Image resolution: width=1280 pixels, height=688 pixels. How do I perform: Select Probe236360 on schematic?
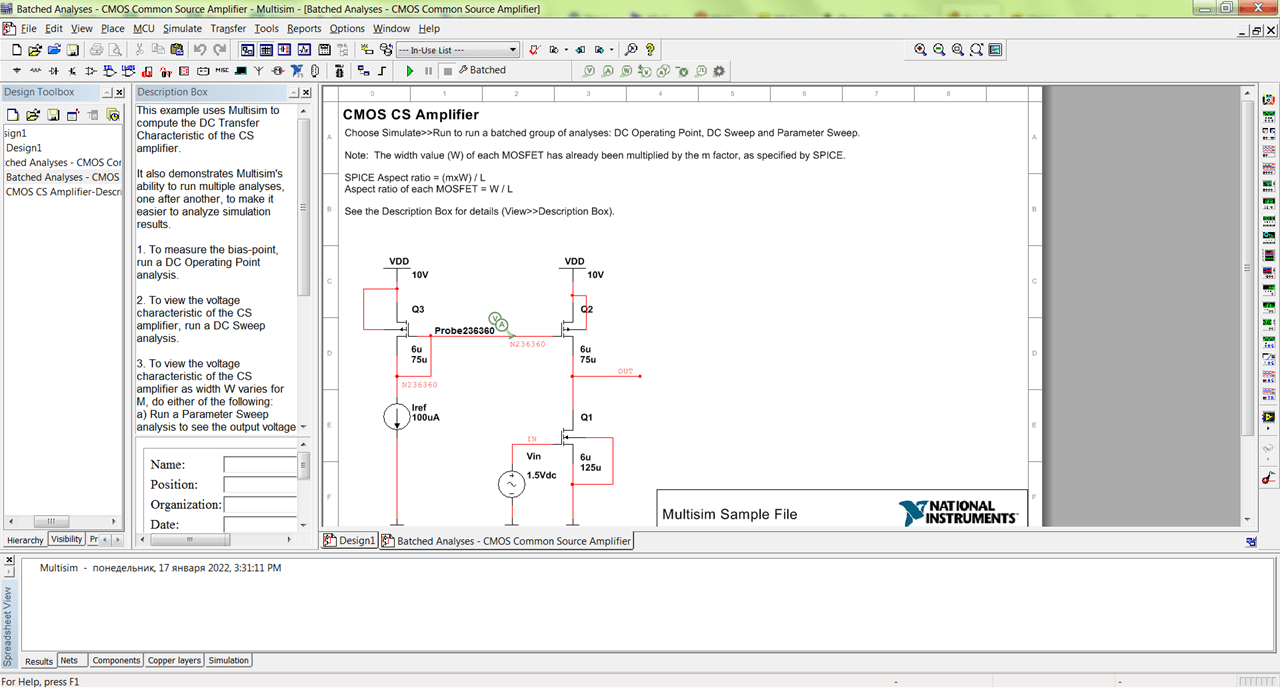tap(464, 330)
